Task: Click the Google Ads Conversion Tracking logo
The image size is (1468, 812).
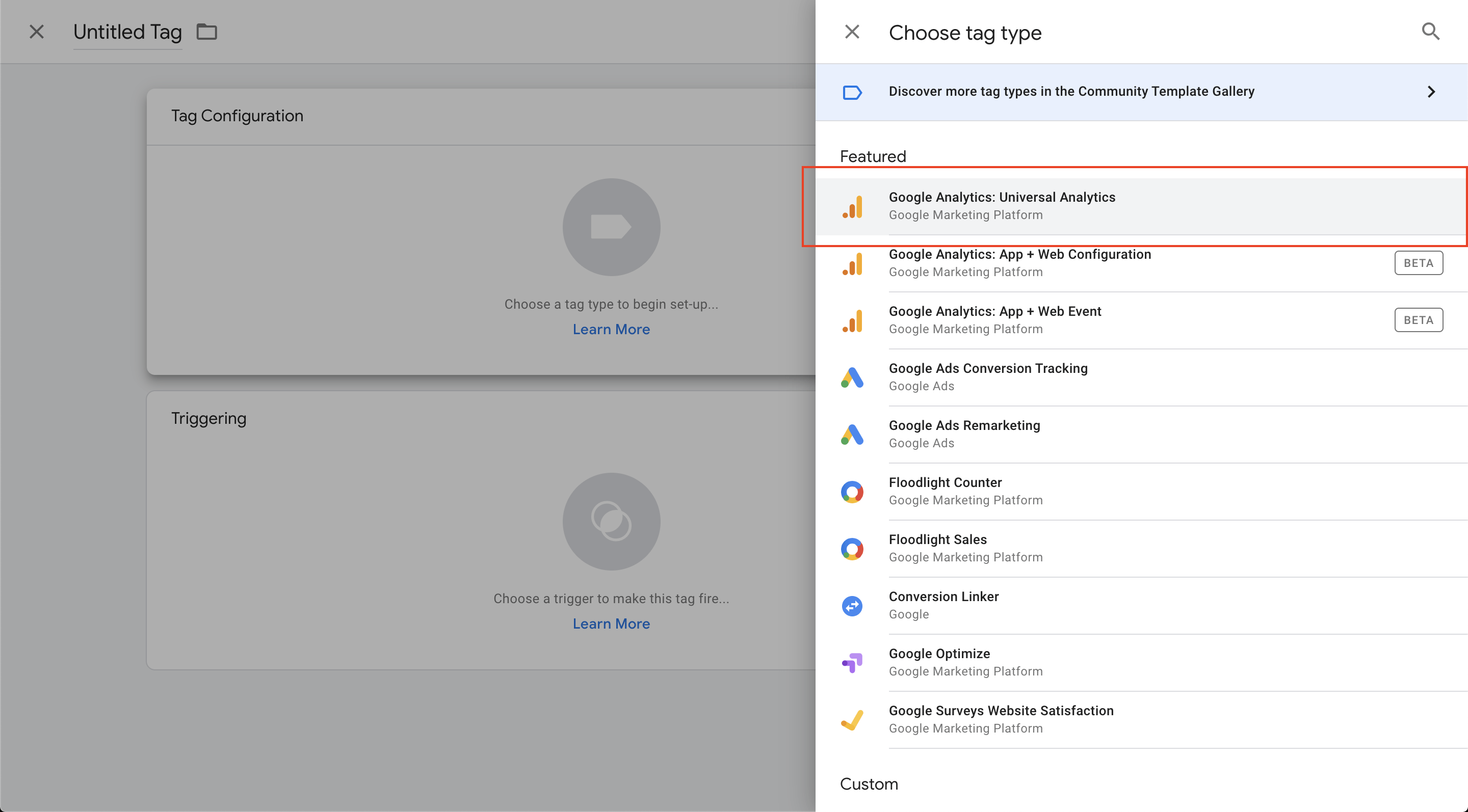Action: click(x=852, y=377)
